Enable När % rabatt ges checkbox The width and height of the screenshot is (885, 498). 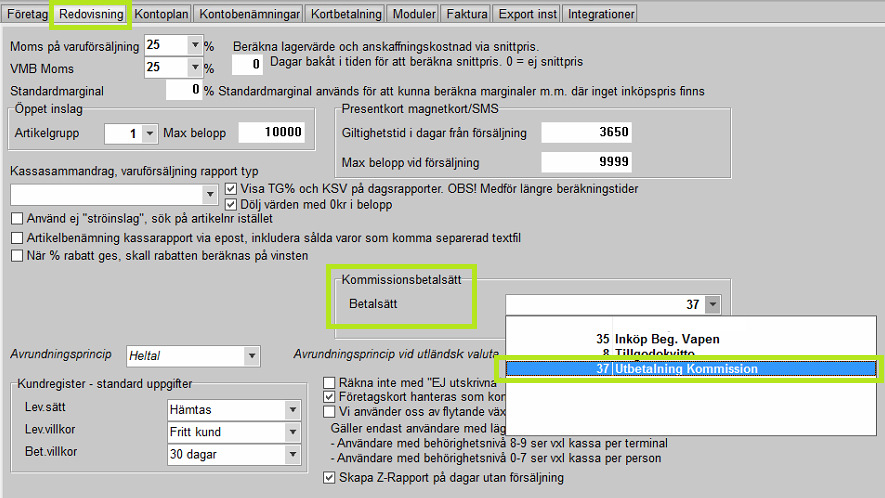(x=17, y=255)
